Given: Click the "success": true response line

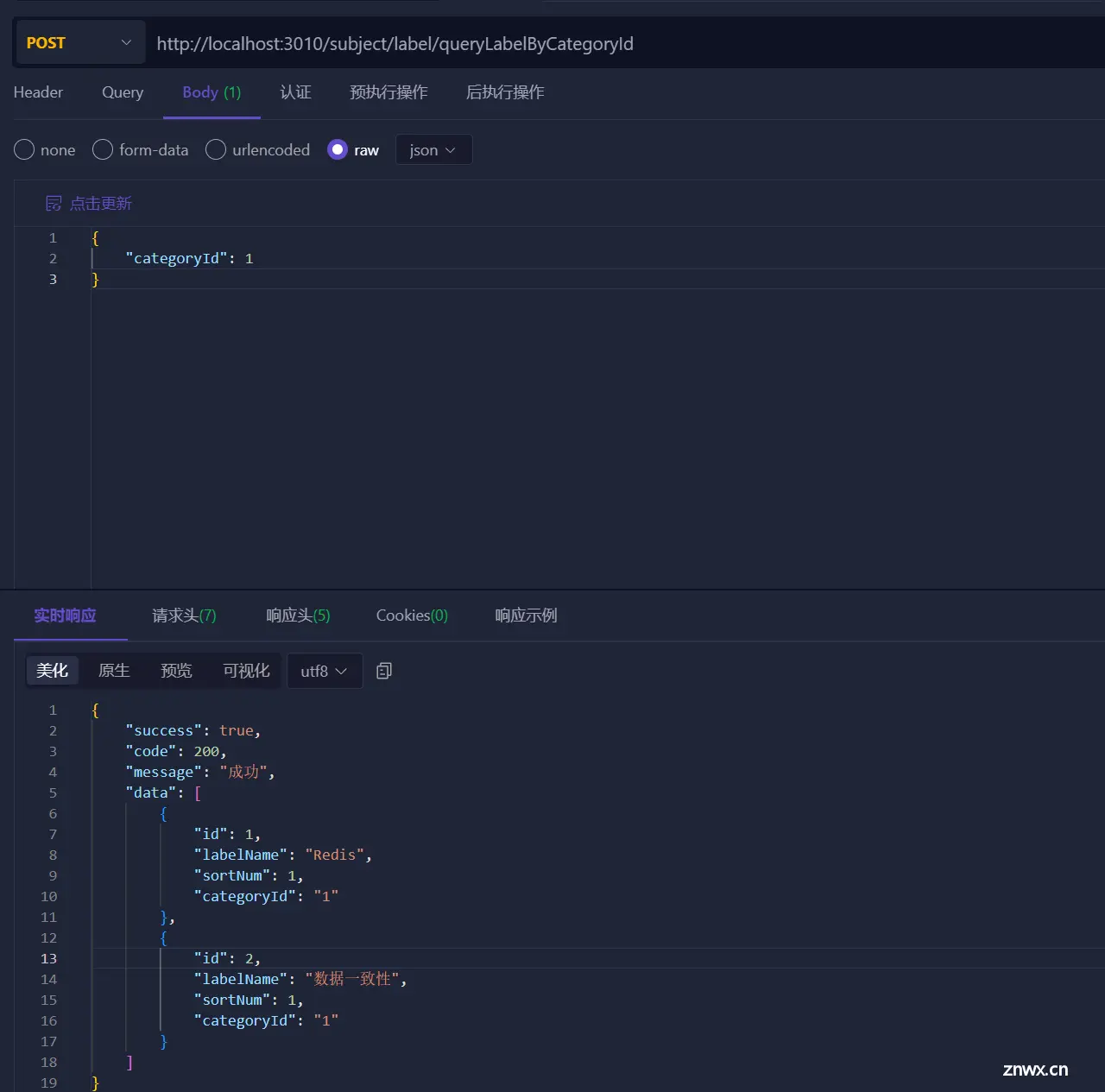Looking at the screenshot, I should 193,730.
